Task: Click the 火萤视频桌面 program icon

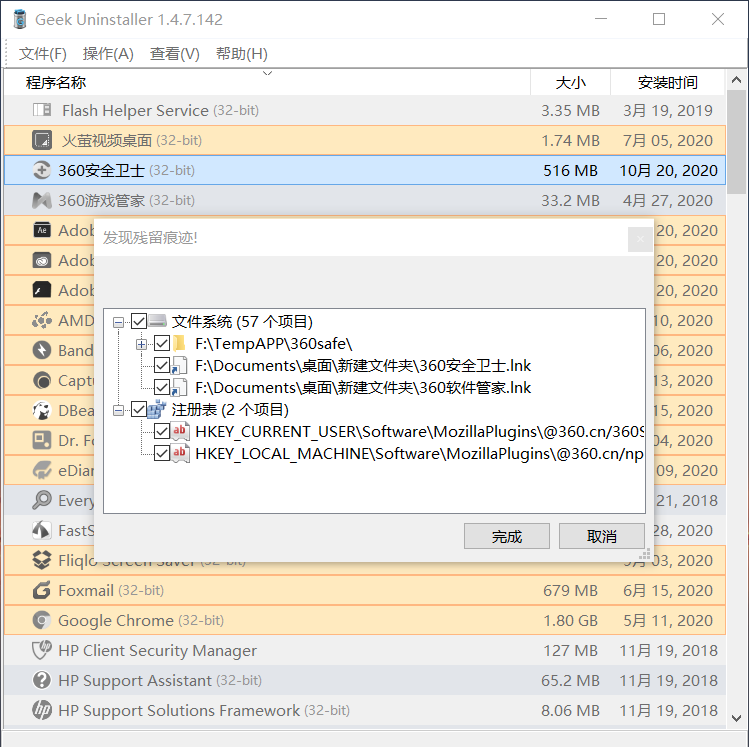Action: click(x=42, y=140)
